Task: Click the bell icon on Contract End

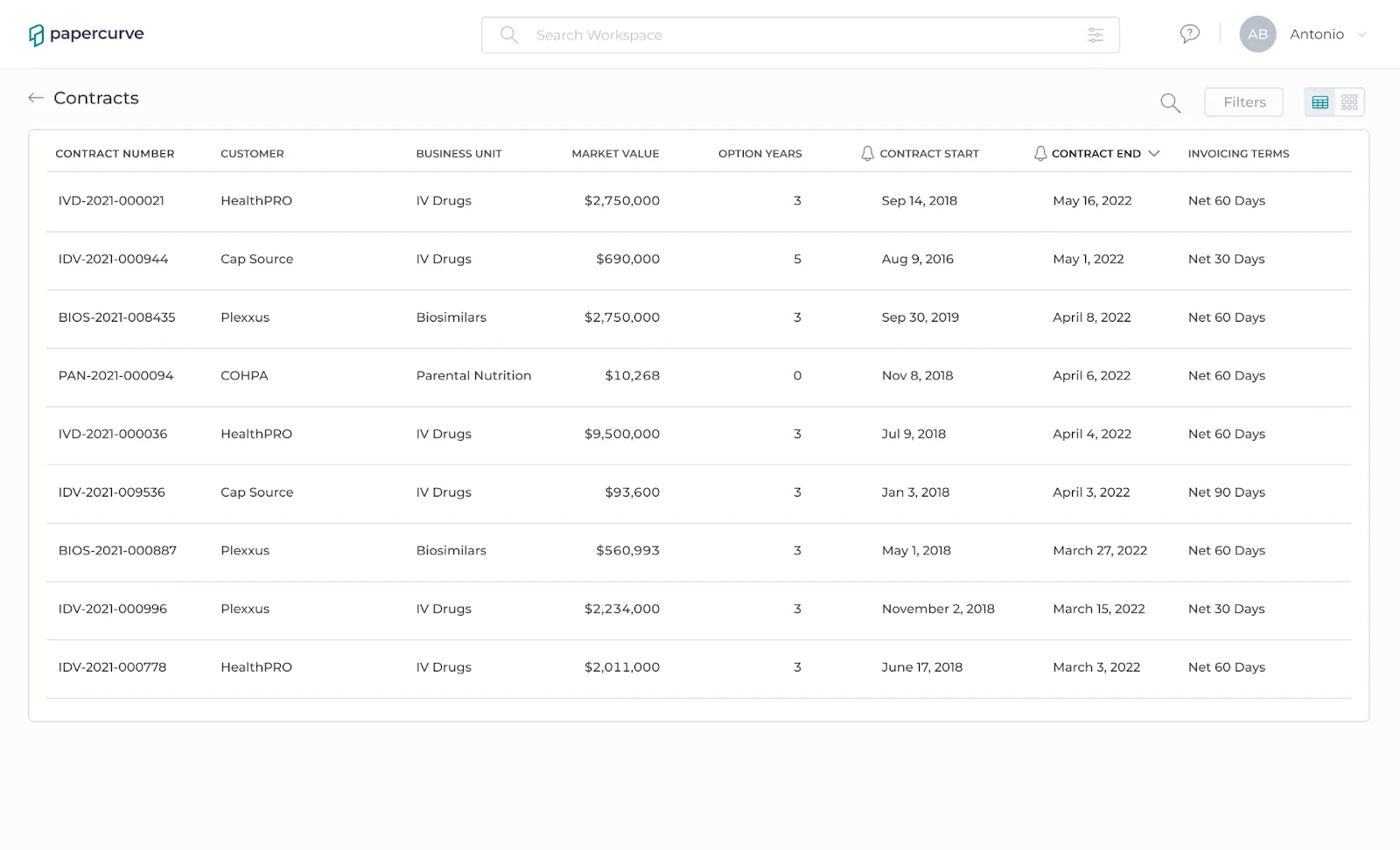Action: tap(1039, 153)
